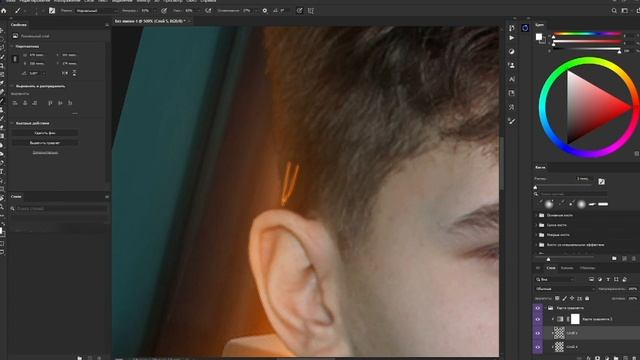
Task: Open the search magnifier icon top right
Action: point(614,11)
